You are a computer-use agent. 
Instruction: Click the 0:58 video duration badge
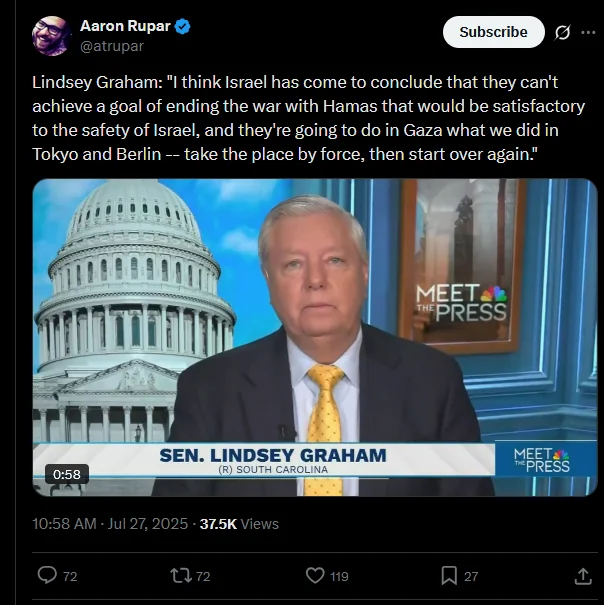click(67, 474)
